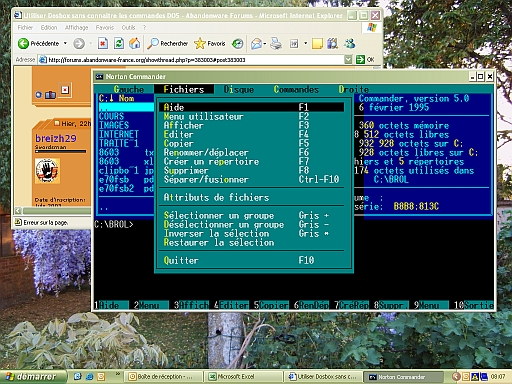Expand the Mail button dropdown arrow
Image resolution: width=512 pixels, height=384 pixels.
[265, 44]
